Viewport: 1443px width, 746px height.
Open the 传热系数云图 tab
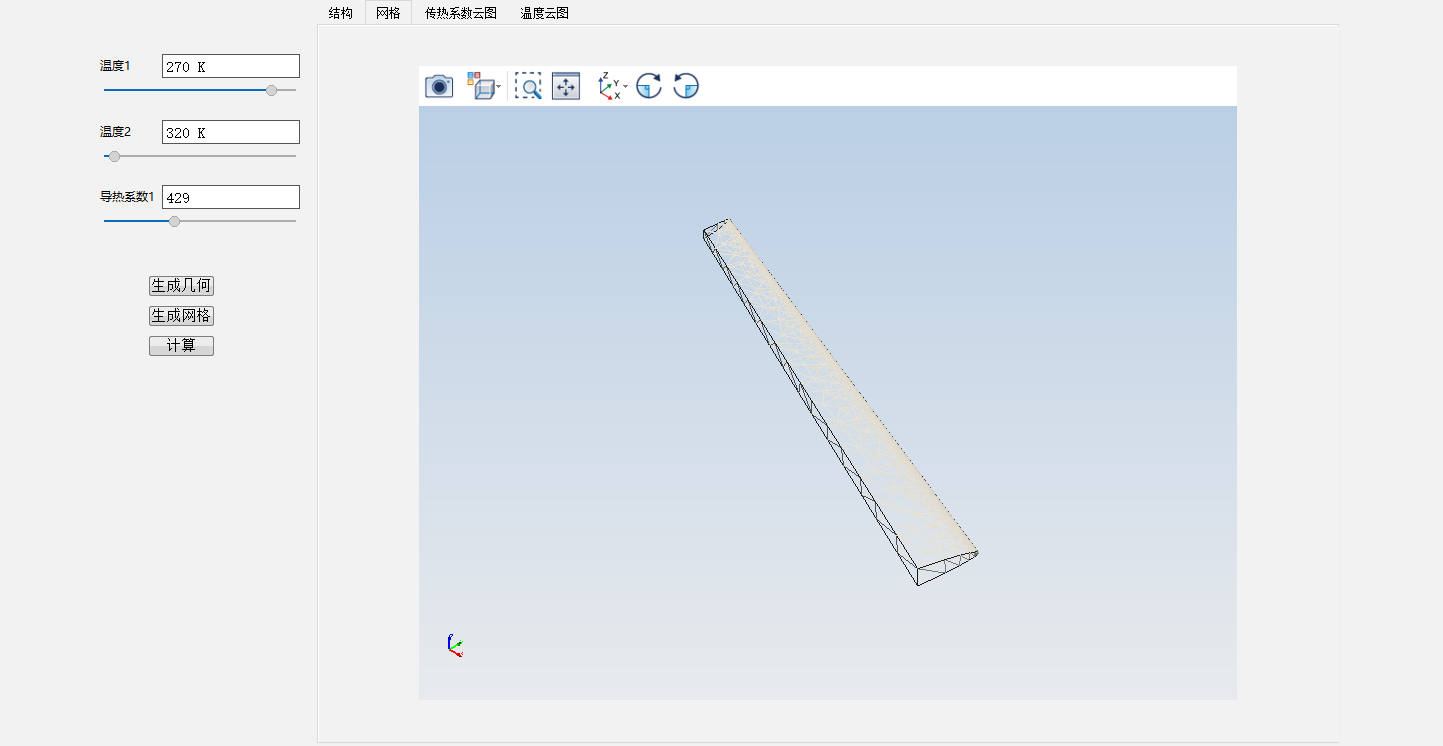point(460,13)
